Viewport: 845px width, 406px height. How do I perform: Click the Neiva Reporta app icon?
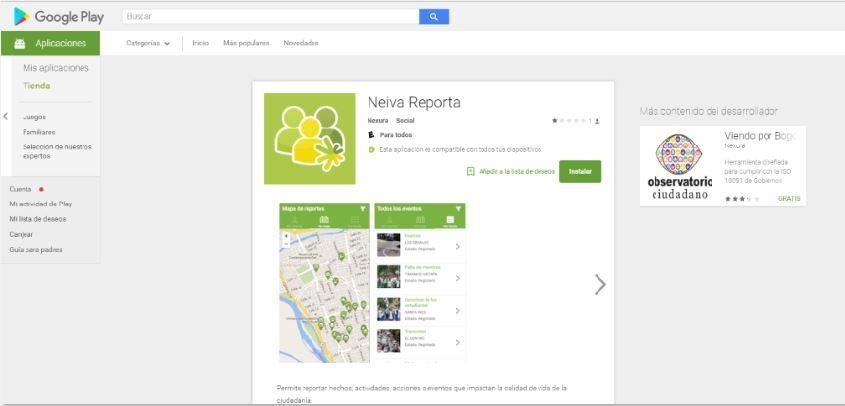[x=309, y=139]
